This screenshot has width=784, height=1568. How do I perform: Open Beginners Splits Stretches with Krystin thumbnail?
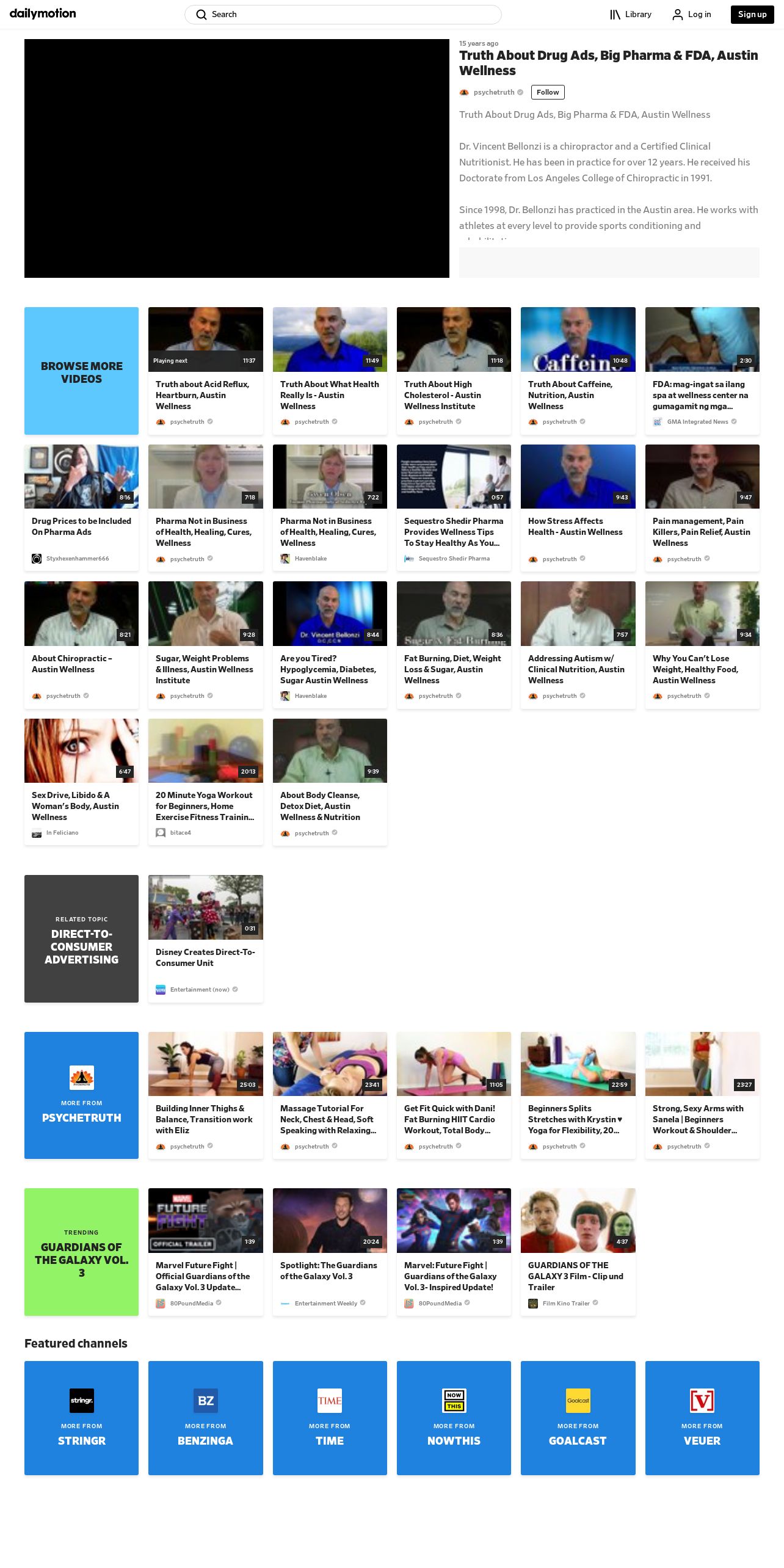(x=578, y=1064)
